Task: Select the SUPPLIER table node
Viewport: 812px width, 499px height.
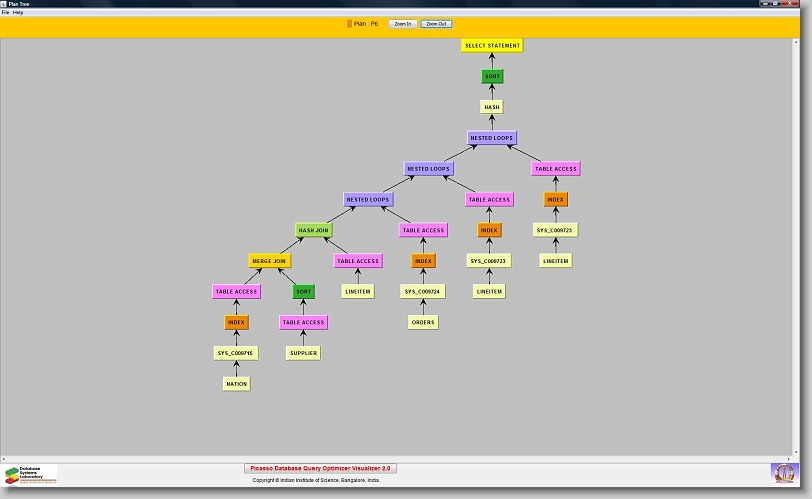Action: [303, 353]
